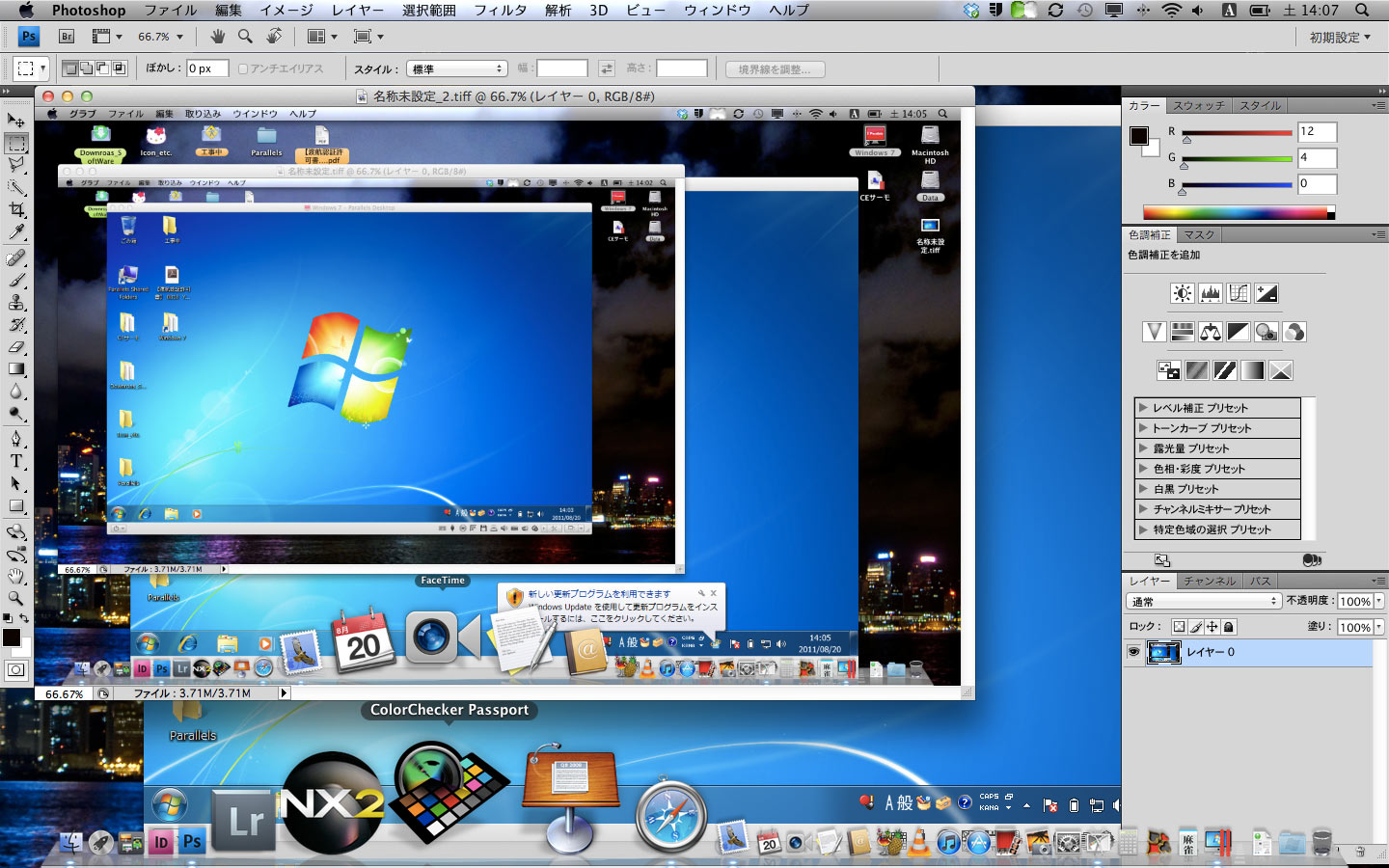Choose Subtract from selection mode
The width and height of the screenshot is (1389, 868).
103,68
